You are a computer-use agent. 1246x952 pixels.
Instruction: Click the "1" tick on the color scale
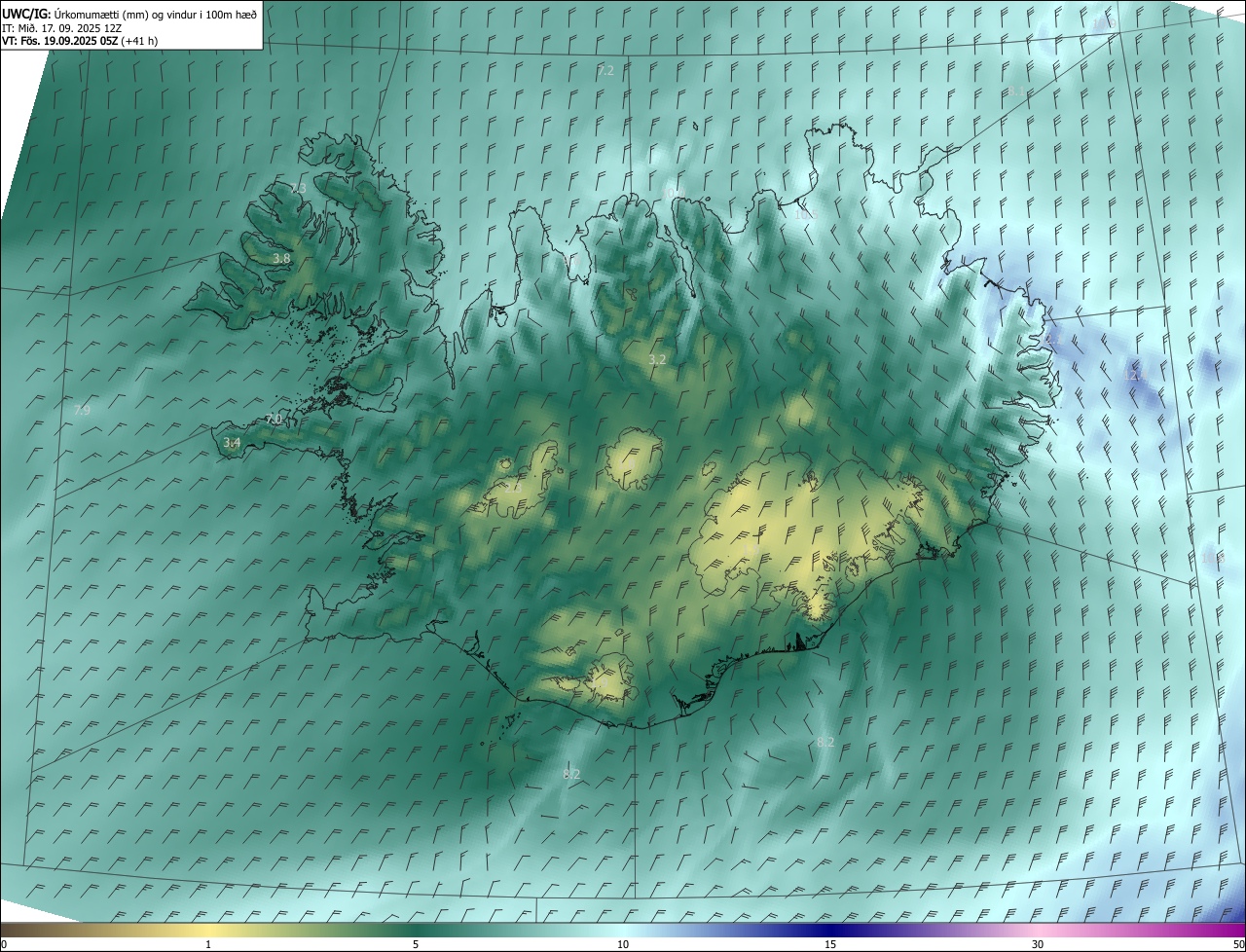pyautogui.click(x=208, y=944)
